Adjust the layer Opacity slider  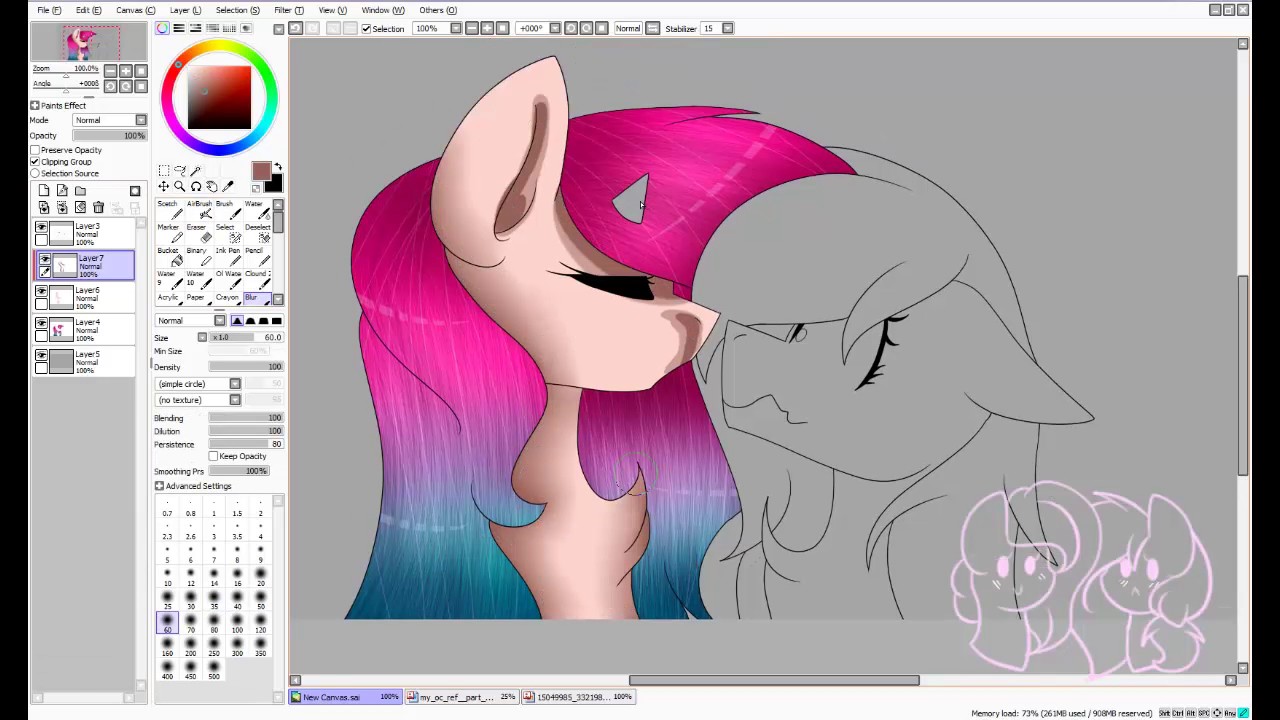coord(110,135)
